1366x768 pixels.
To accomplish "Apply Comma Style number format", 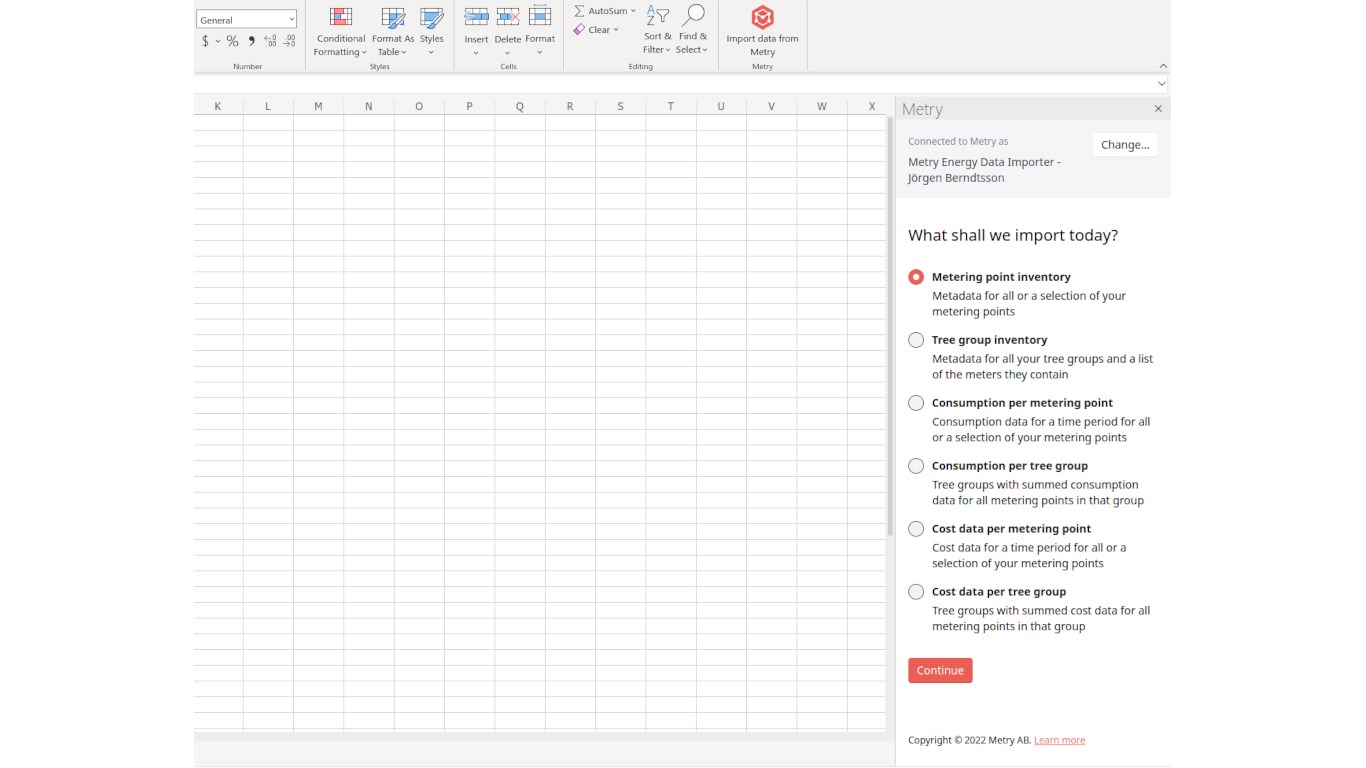I will coord(251,41).
